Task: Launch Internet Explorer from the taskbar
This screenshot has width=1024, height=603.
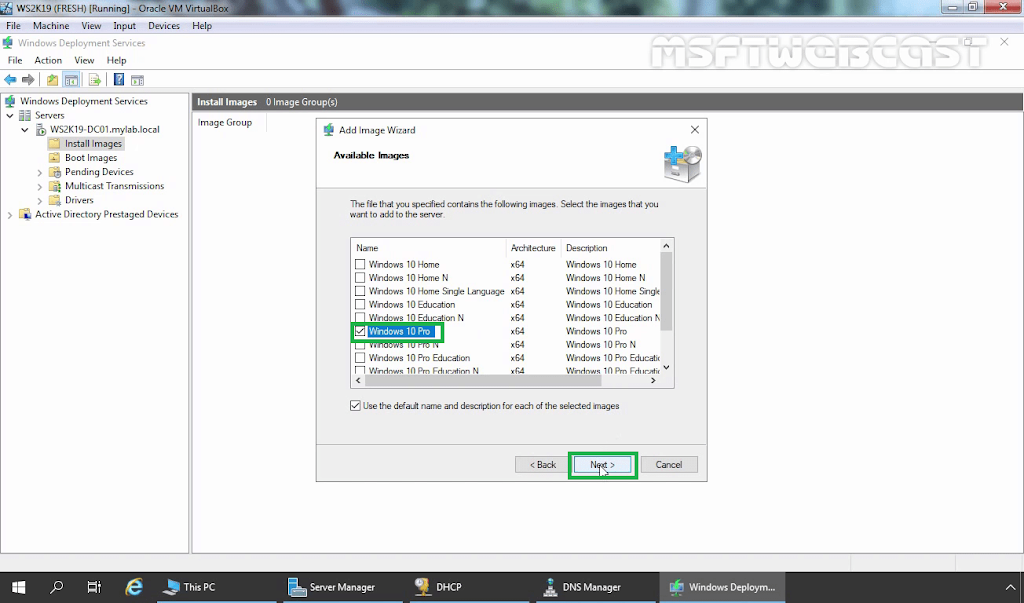Action: [135, 587]
